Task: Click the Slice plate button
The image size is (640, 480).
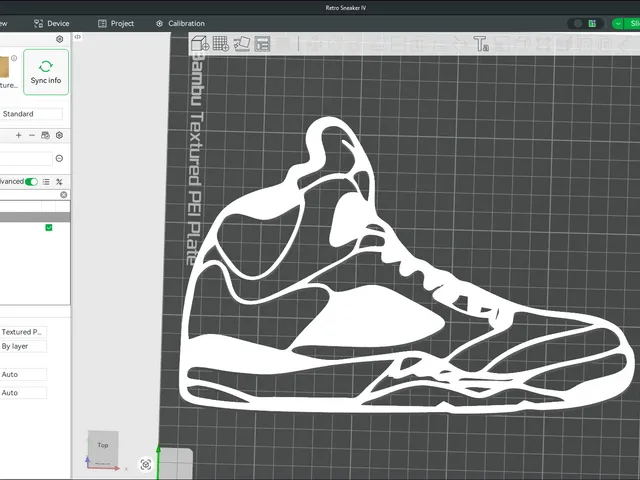Action: [x=633, y=24]
